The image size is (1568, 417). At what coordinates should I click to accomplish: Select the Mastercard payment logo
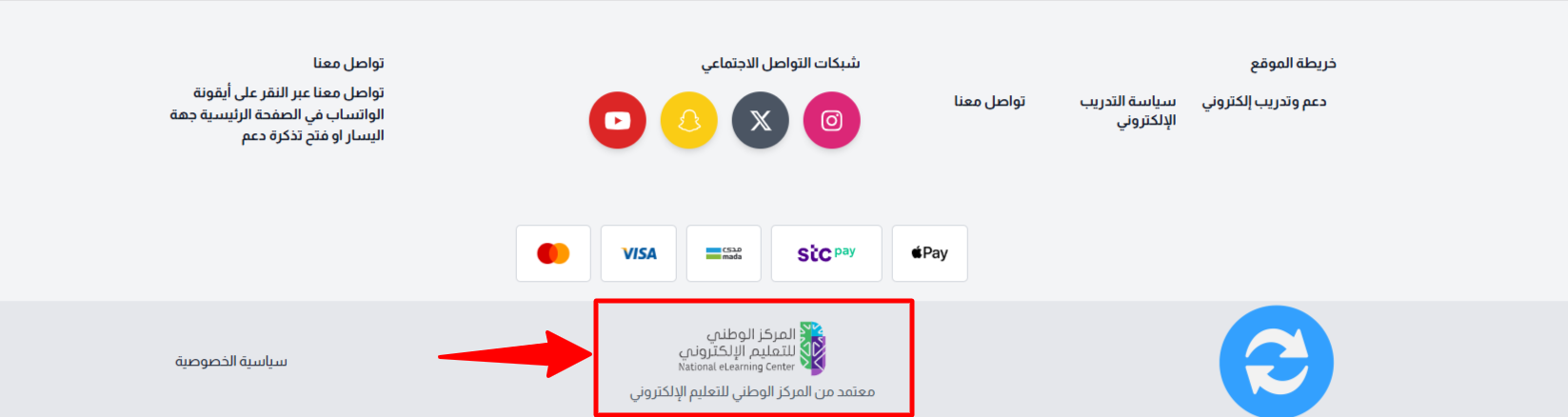click(553, 253)
